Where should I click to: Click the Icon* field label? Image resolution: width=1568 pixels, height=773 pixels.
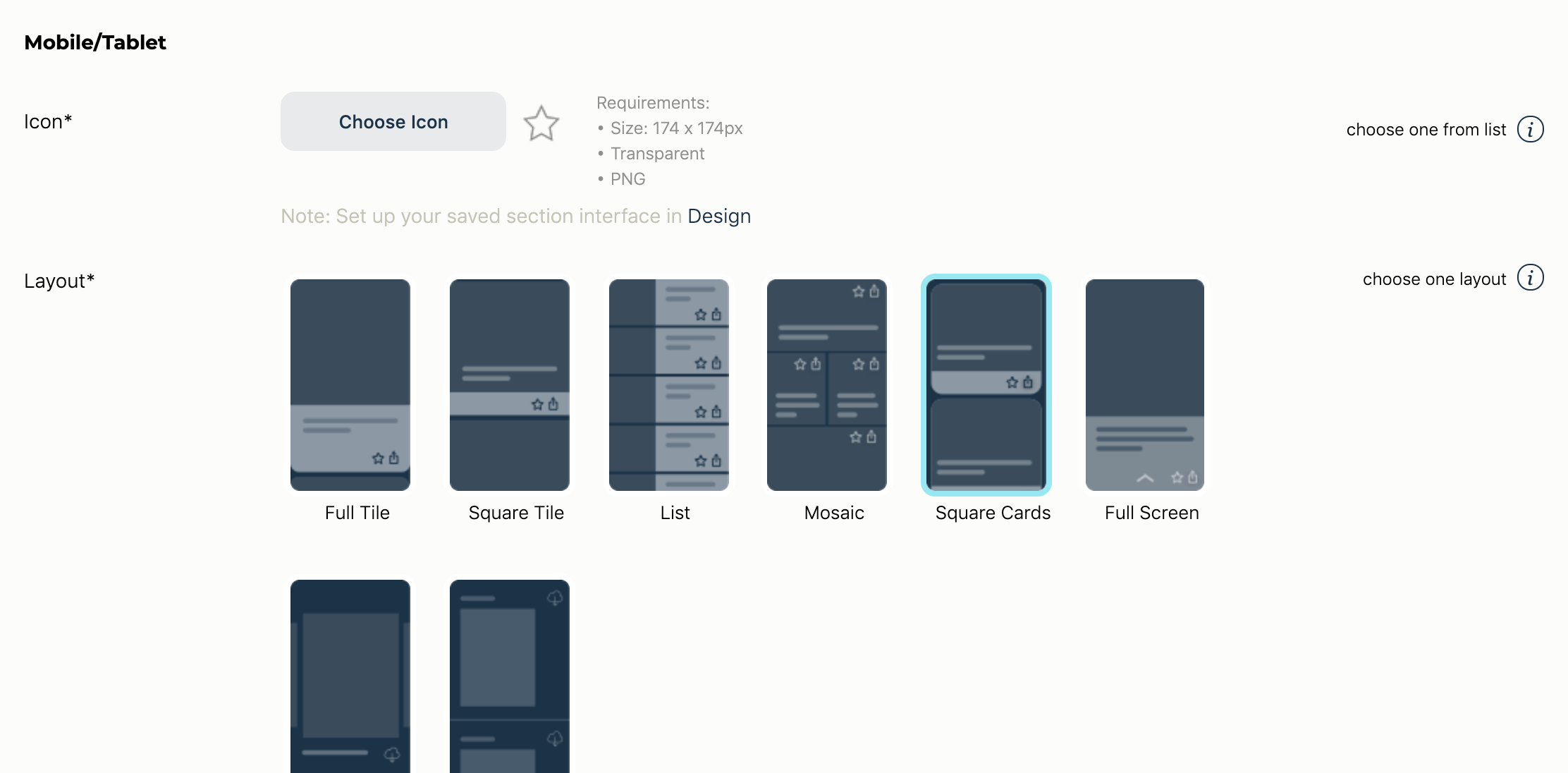click(x=47, y=121)
